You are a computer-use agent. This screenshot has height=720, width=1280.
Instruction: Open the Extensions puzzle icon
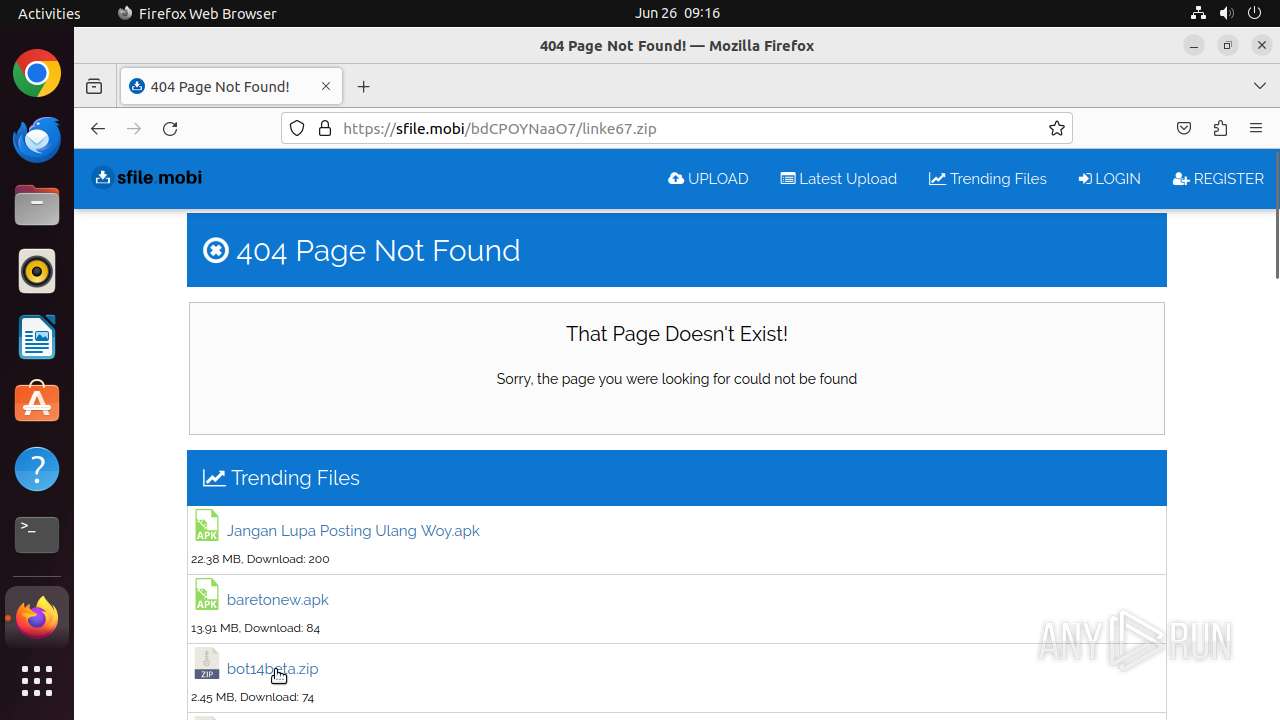(x=1220, y=128)
